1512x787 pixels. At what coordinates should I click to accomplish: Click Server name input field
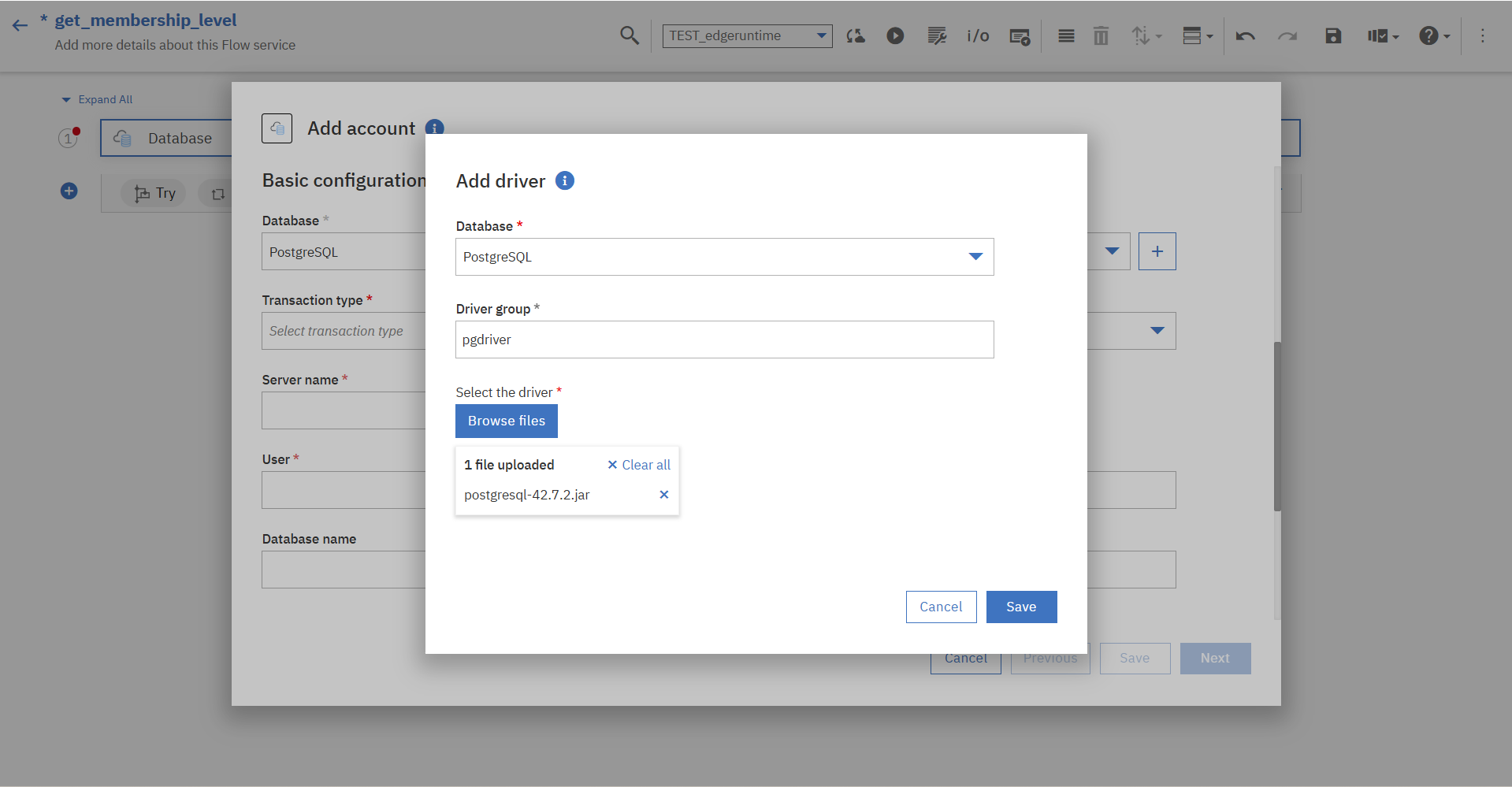[x=344, y=410]
